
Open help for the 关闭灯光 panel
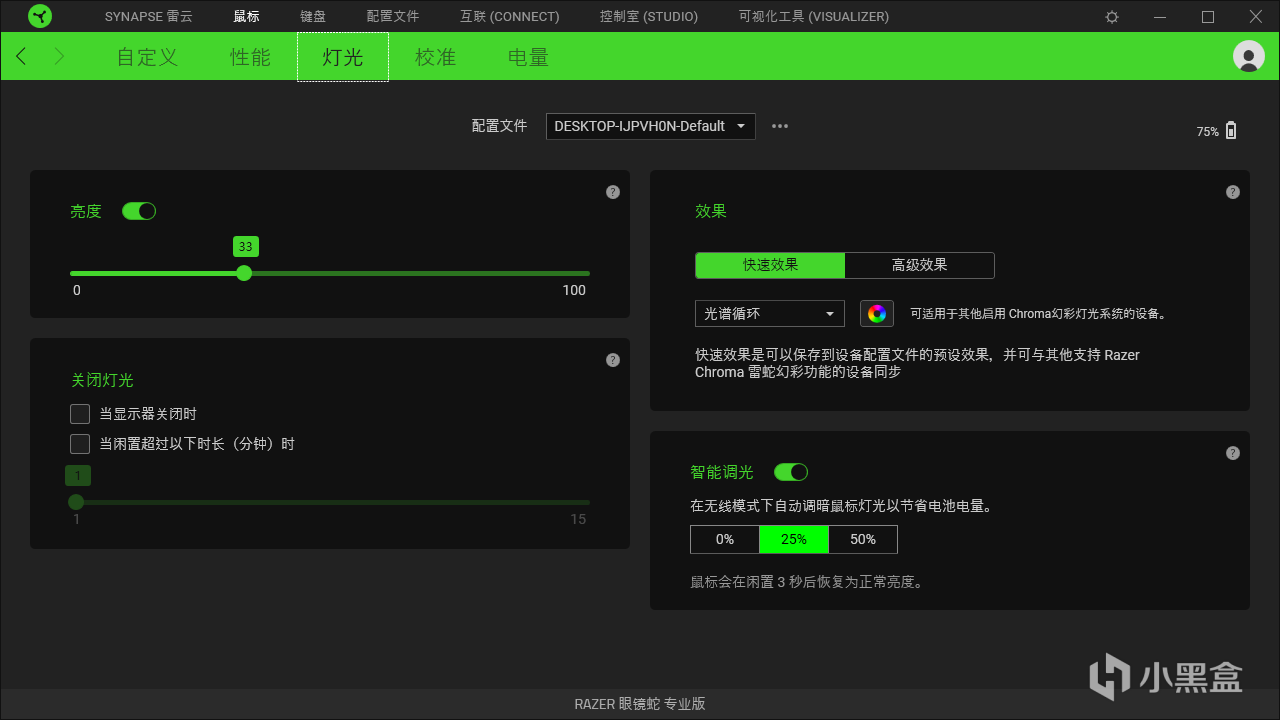pos(613,360)
